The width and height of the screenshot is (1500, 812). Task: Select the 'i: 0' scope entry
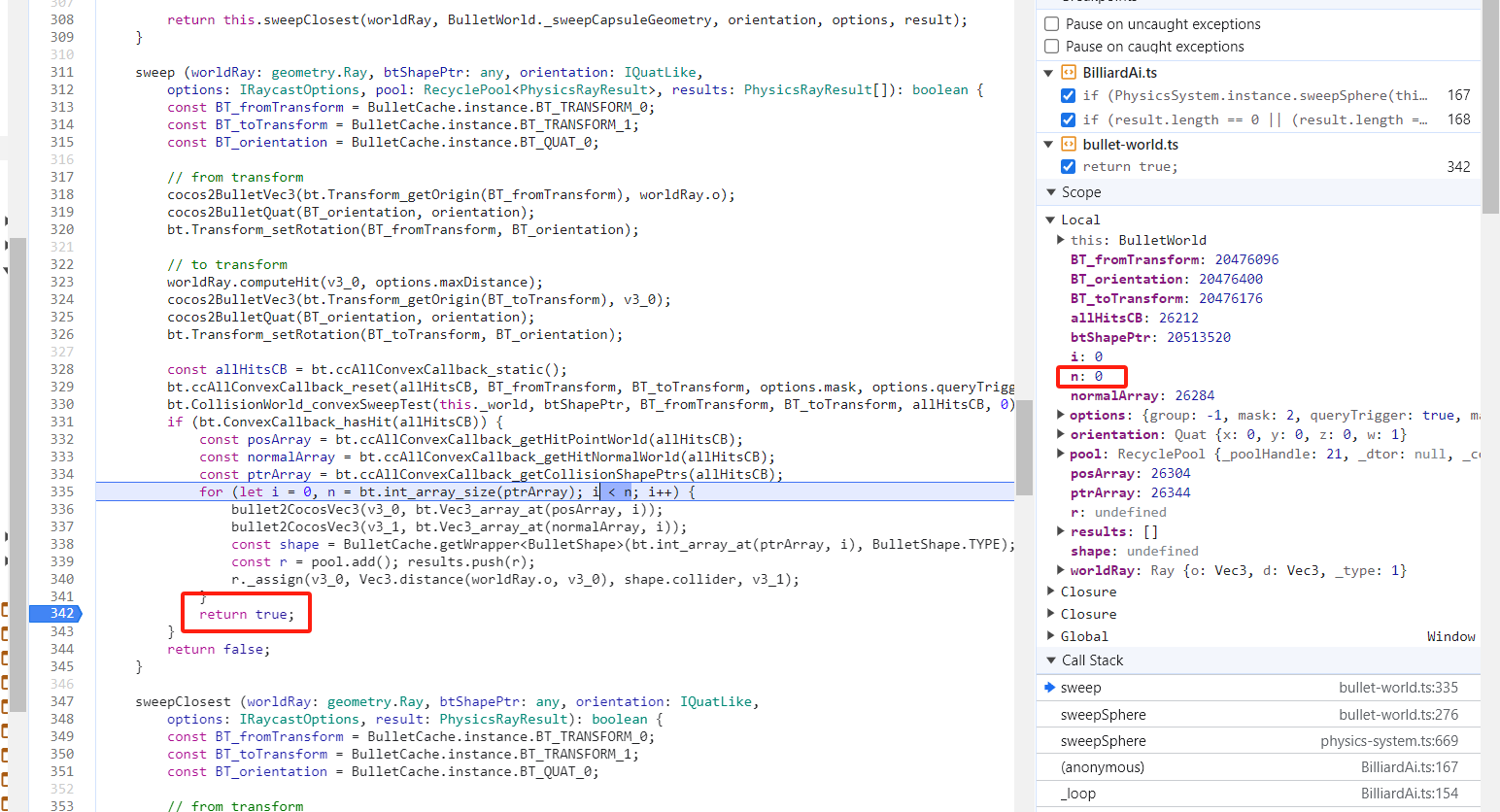click(x=1086, y=356)
